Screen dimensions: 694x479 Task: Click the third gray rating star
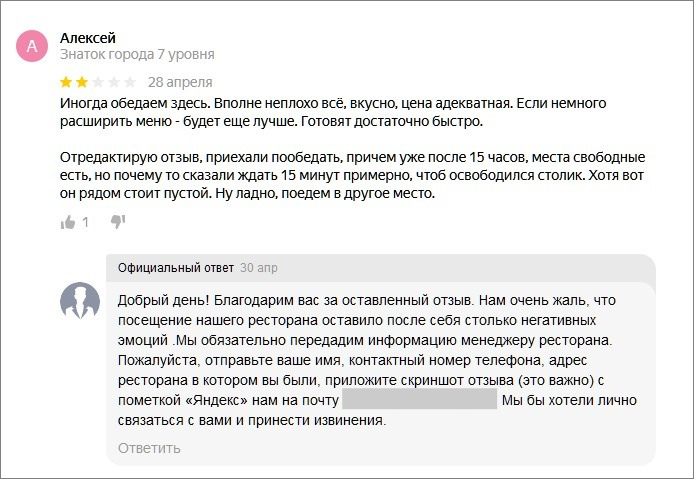click(98, 82)
